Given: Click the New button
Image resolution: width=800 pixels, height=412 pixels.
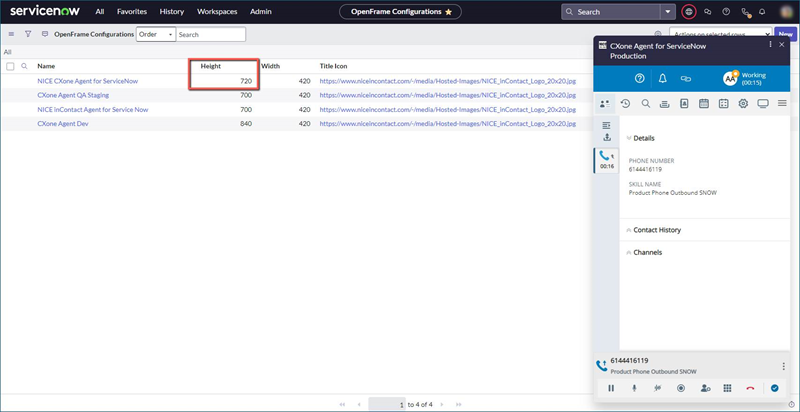Looking at the screenshot, I should click(786, 34).
